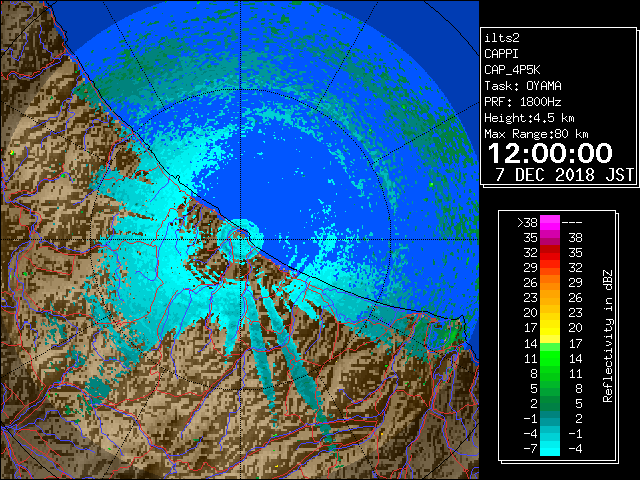Viewport: 640px width, 480px height.
Task: Select the 'CAPPI' product label
Action: 501,54
